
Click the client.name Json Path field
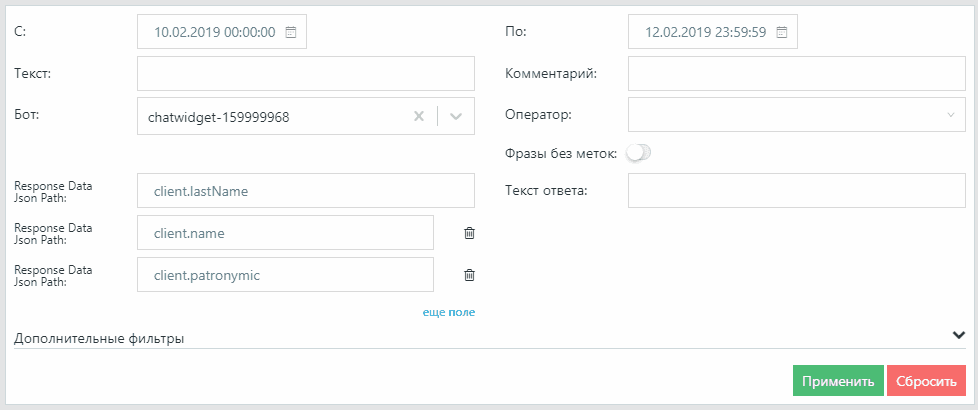285,233
